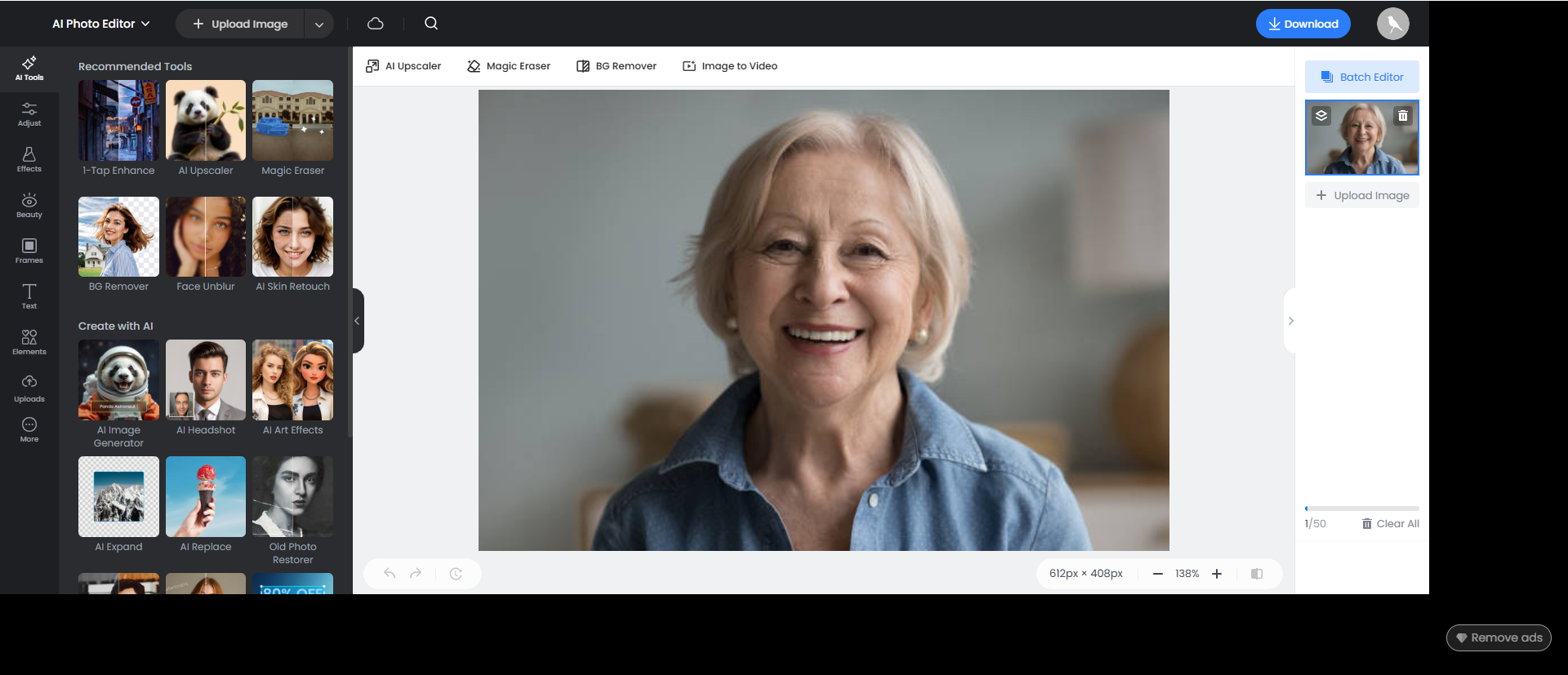Image resolution: width=1568 pixels, height=675 pixels.
Task: Open the Batch Editor
Action: tap(1362, 77)
